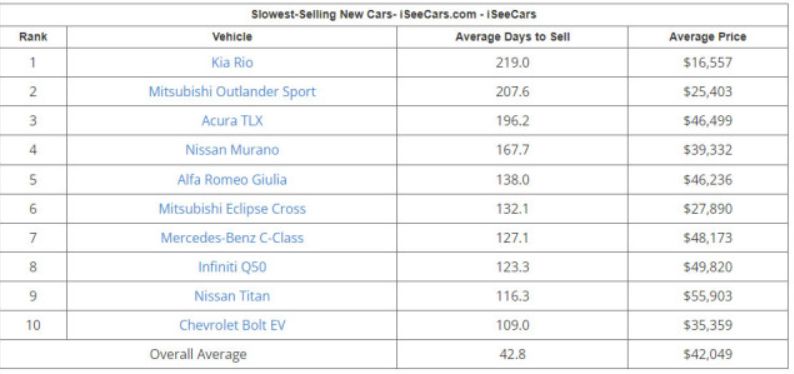Click the Average Days to Sell header

[512, 37]
